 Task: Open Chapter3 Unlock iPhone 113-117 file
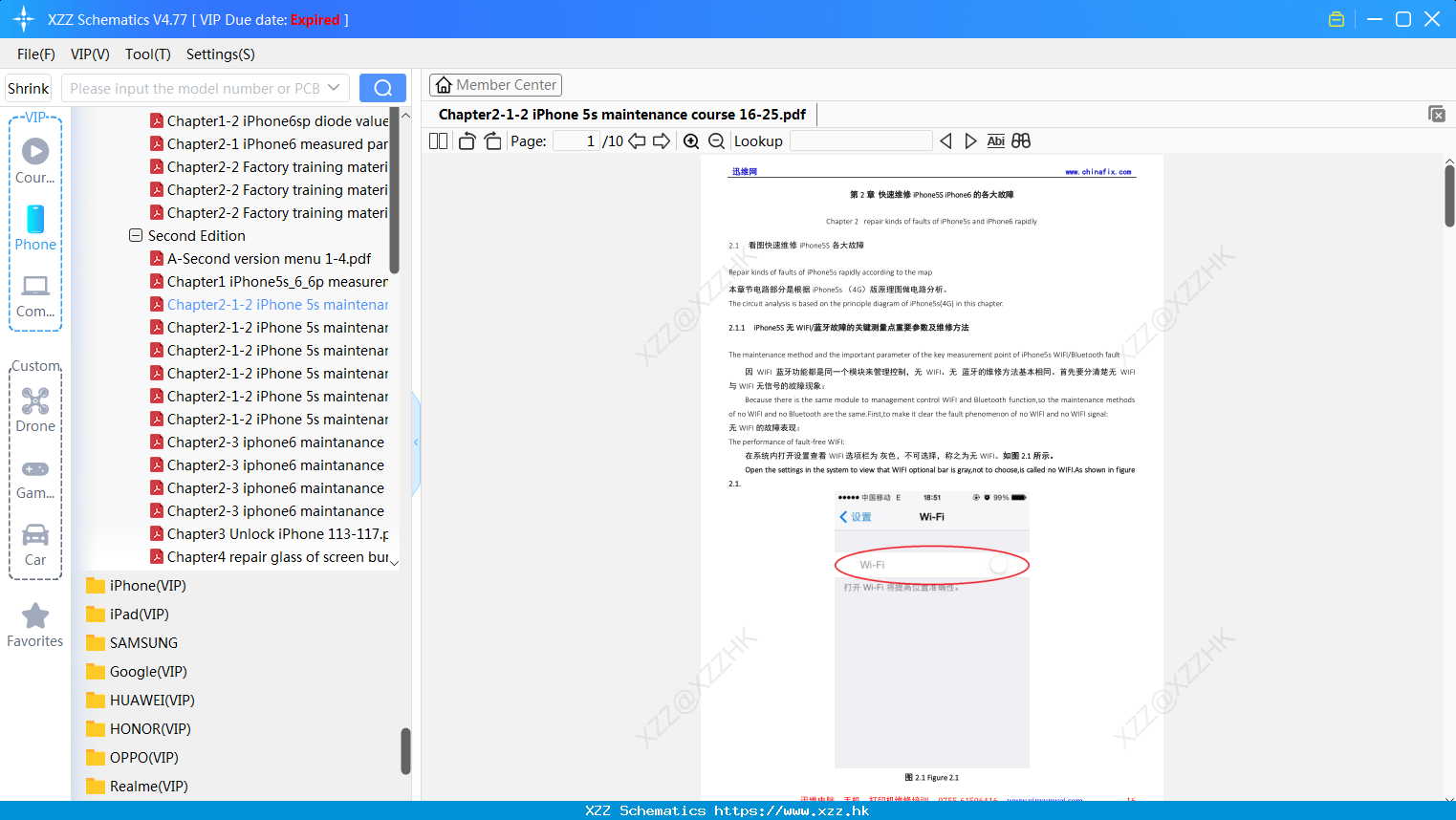(x=270, y=534)
